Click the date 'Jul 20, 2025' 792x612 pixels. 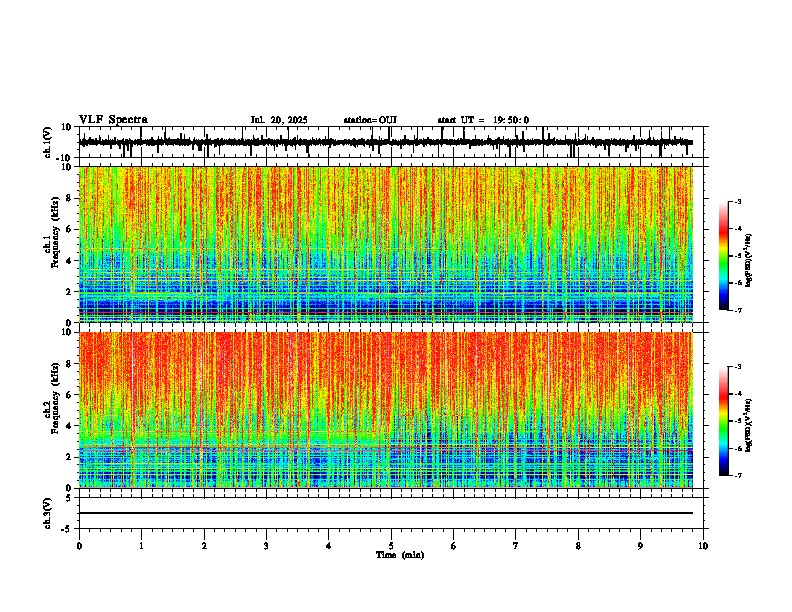(x=279, y=120)
